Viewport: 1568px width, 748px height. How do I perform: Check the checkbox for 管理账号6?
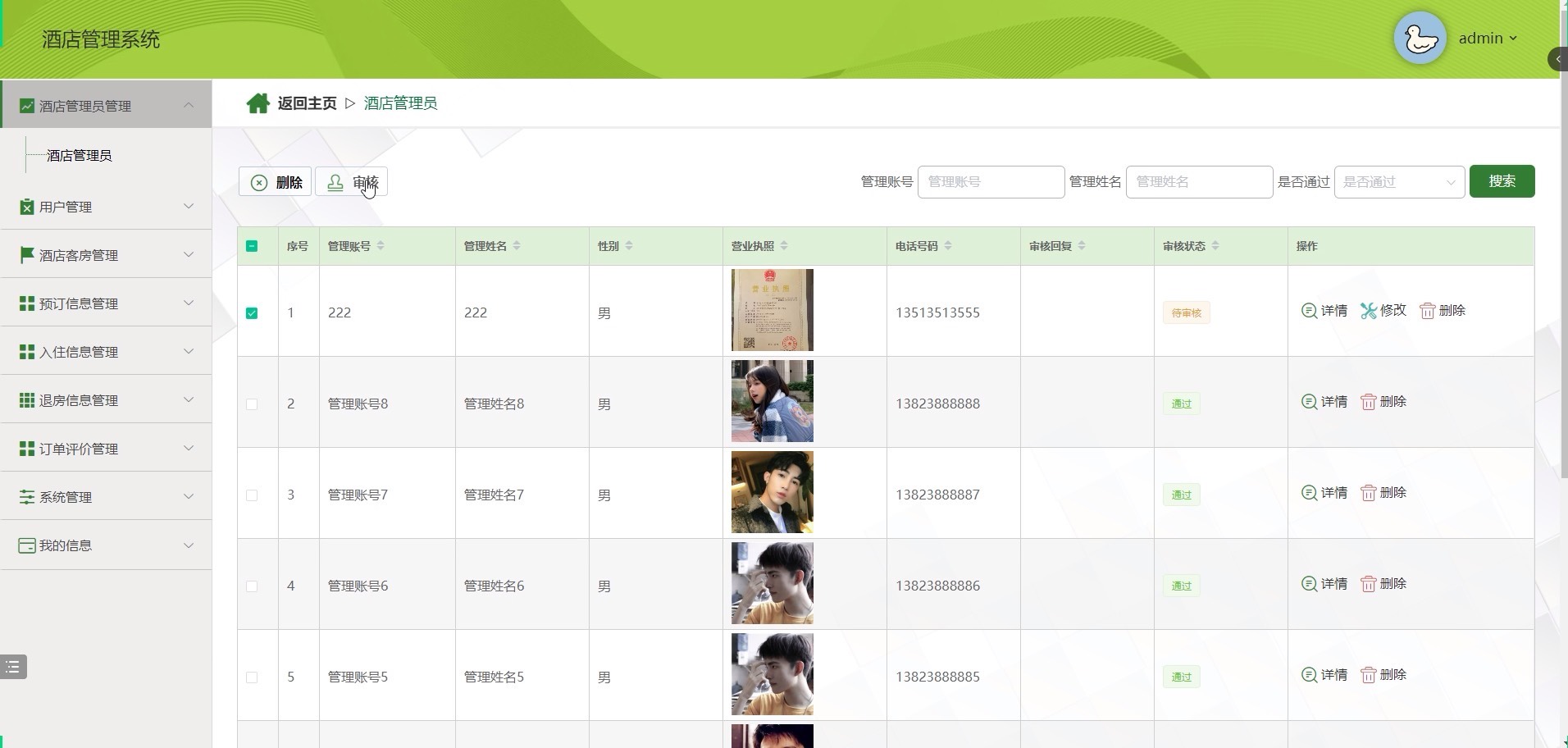(x=252, y=586)
